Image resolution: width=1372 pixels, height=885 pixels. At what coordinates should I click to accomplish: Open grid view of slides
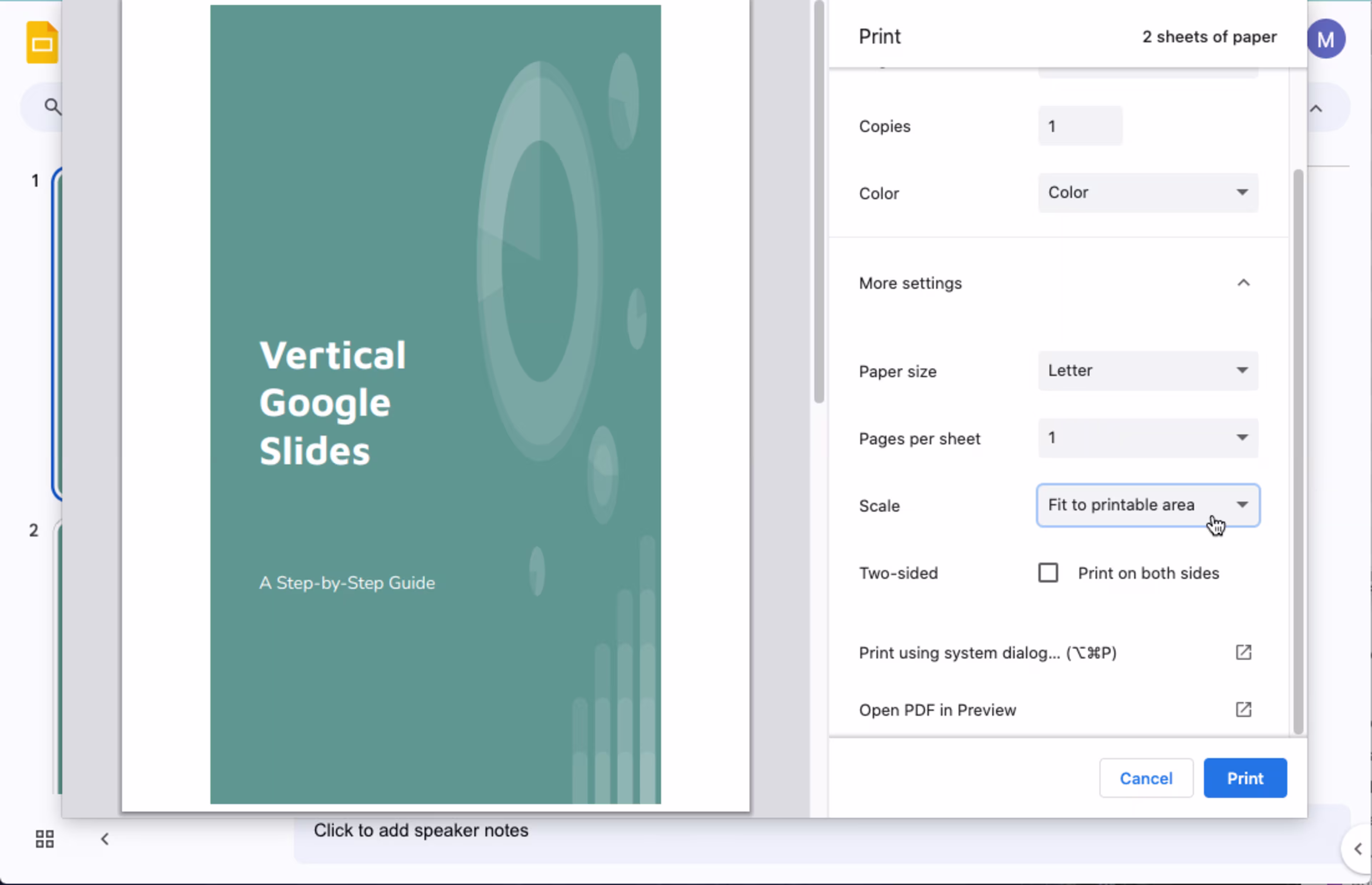coord(44,839)
